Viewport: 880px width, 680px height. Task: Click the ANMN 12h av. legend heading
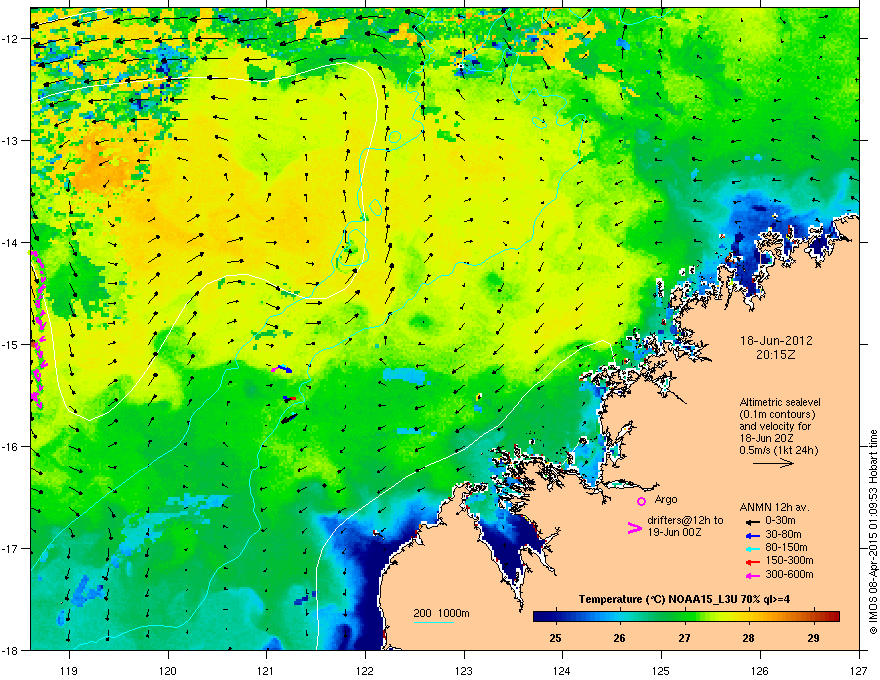(775, 507)
